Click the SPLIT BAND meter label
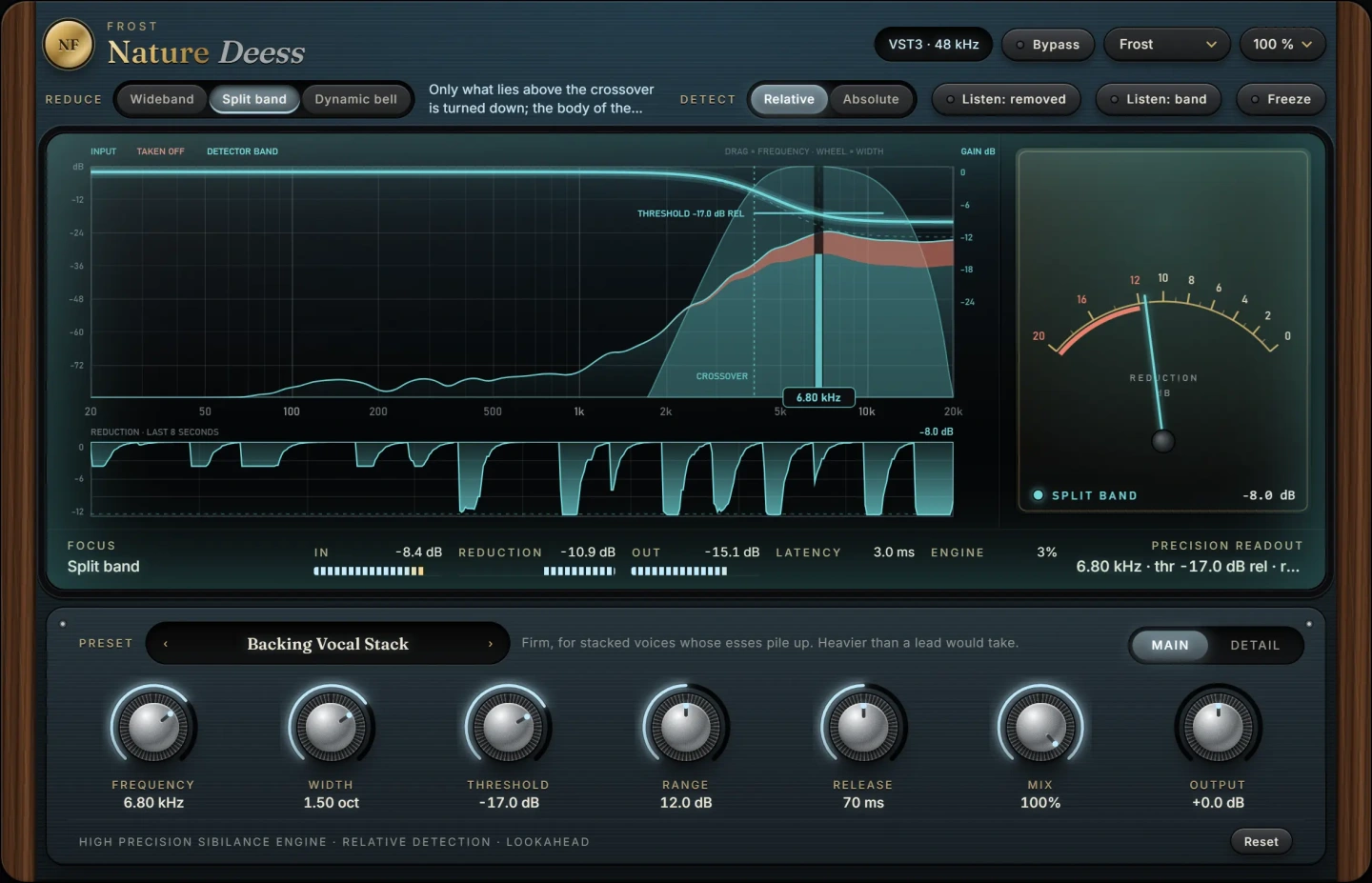The width and height of the screenshot is (1372, 883). click(1094, 495)
